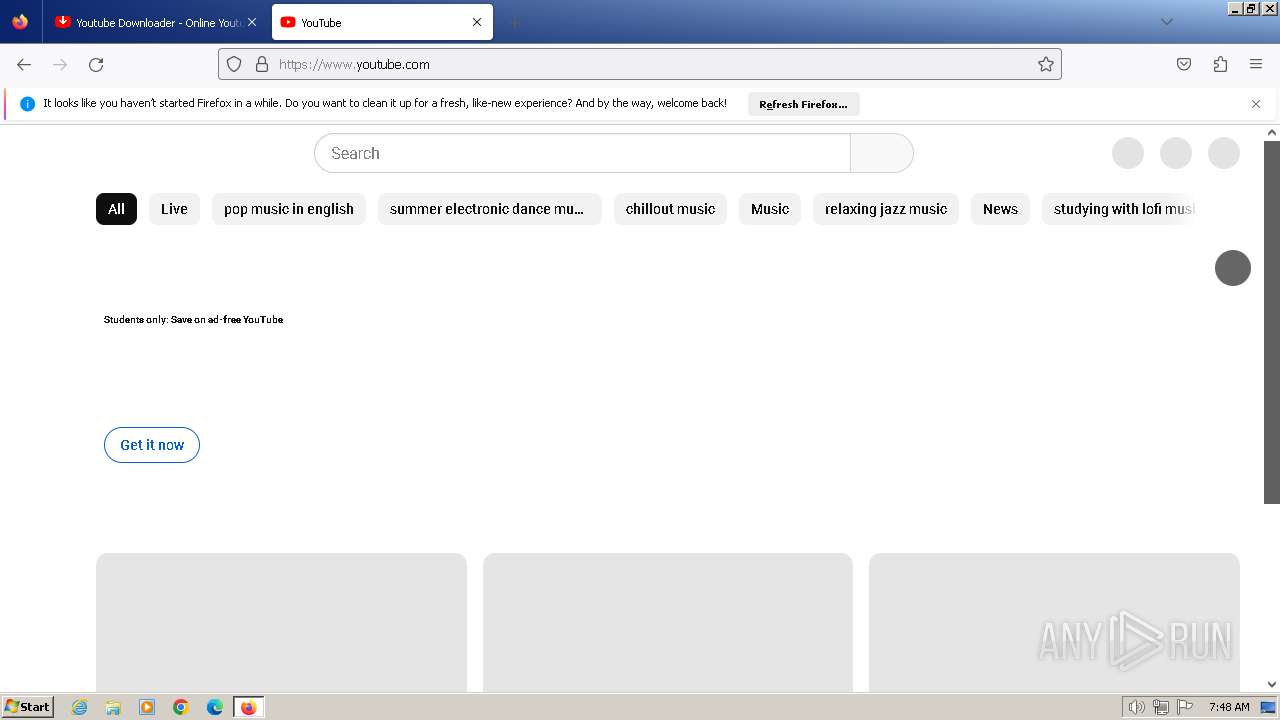
Task: Click info icon in notification bar
Action: (x=27, y=104)
